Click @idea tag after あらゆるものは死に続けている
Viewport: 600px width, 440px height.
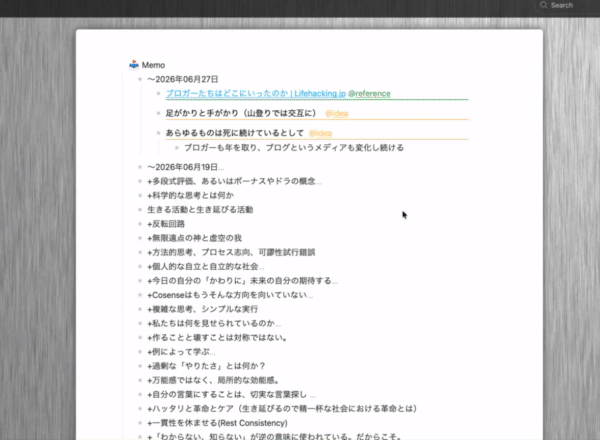(x=320, y=133)
